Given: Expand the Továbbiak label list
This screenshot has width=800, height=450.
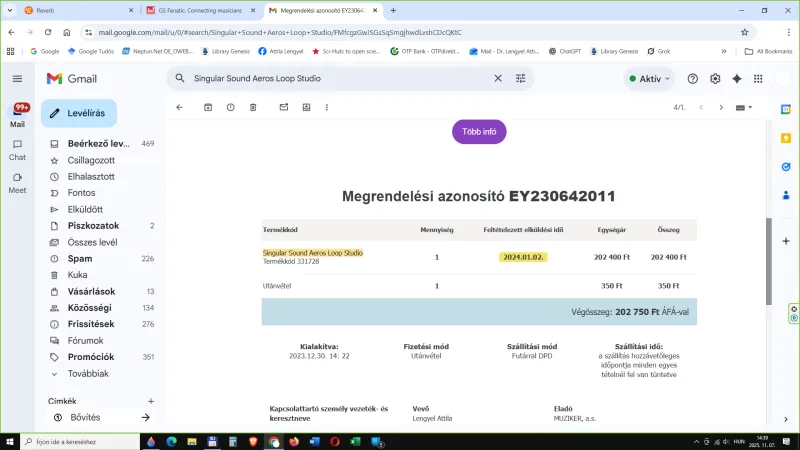Looking at the screenshot, I should click(87, 374).
